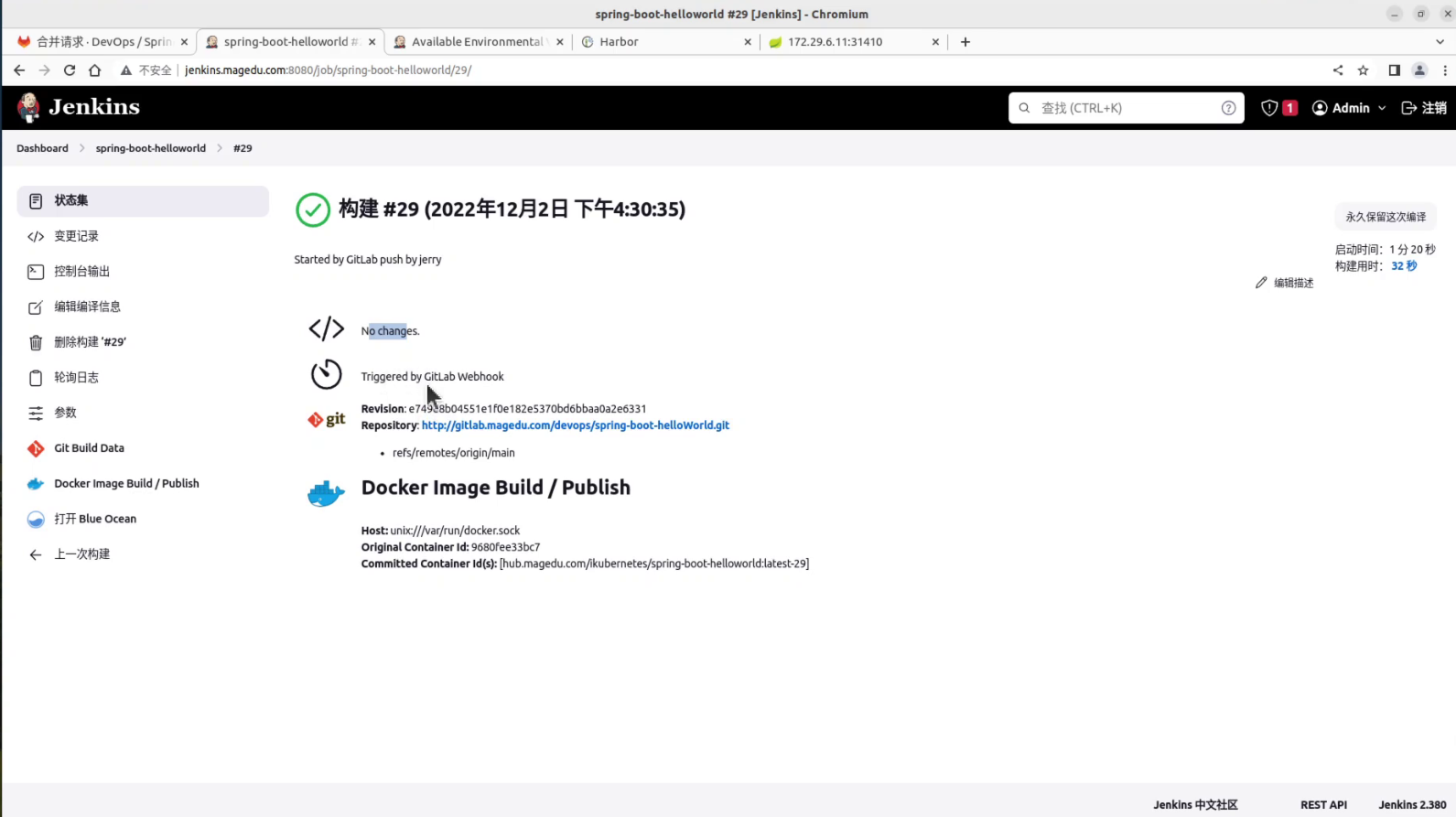Viewport: 1456px width, 817px height.
Task: Click the search help question mark icon
Action: coord(1228,108)
